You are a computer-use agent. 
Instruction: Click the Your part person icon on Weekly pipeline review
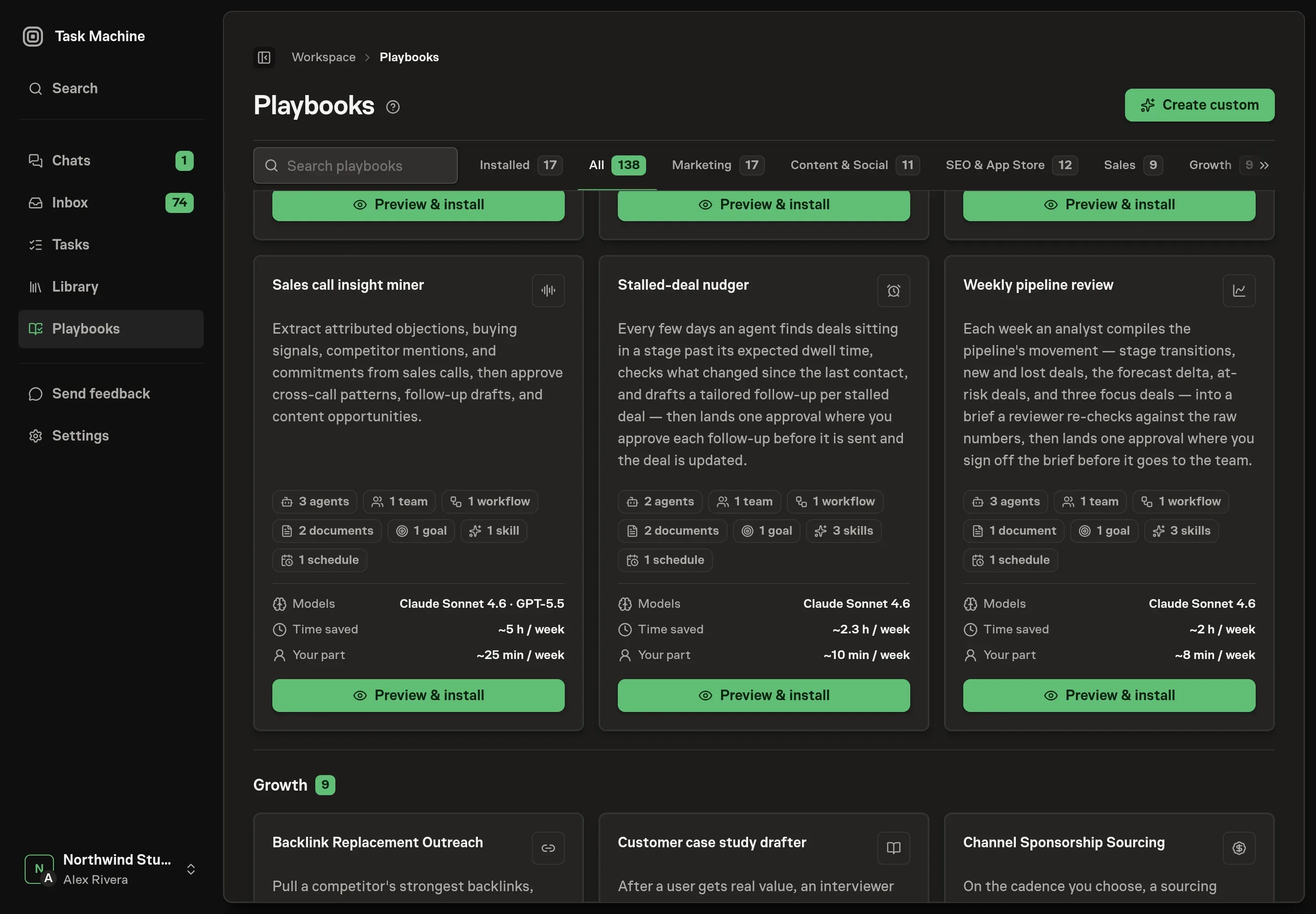coord(970,655)
